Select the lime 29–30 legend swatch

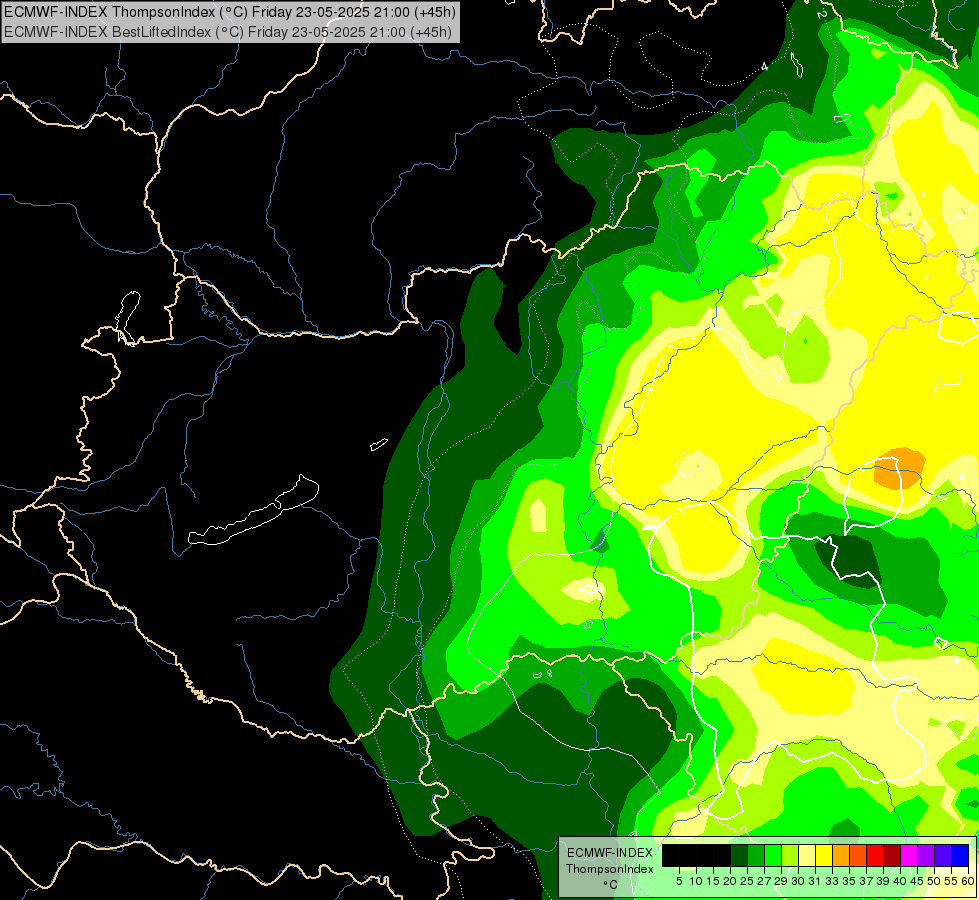790,855
